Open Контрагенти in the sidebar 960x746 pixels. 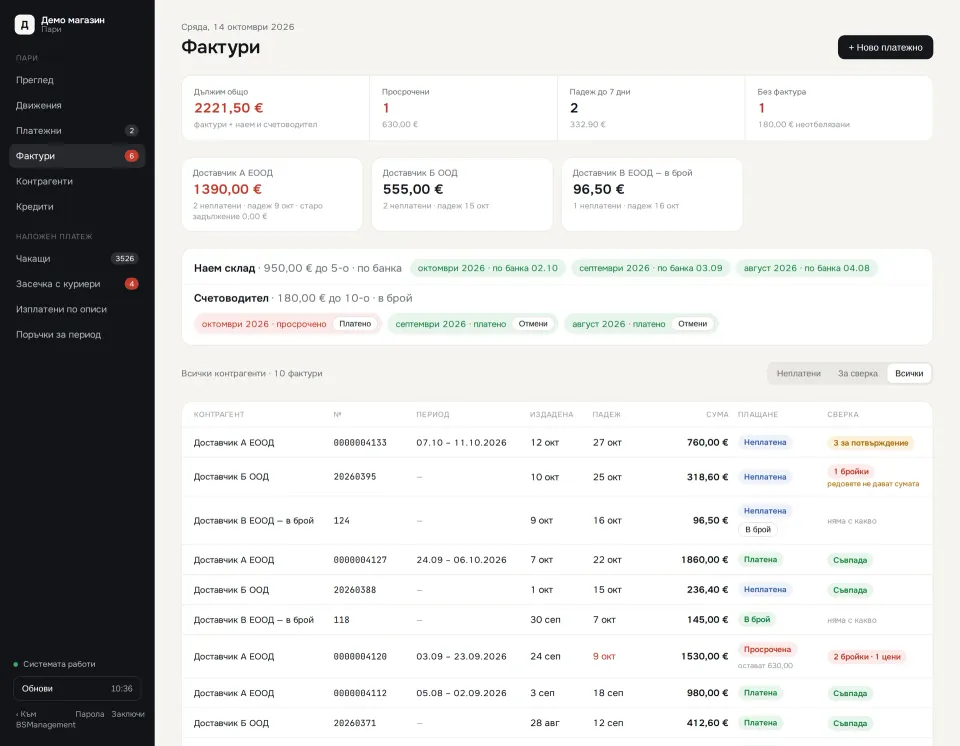click(77, 181)
